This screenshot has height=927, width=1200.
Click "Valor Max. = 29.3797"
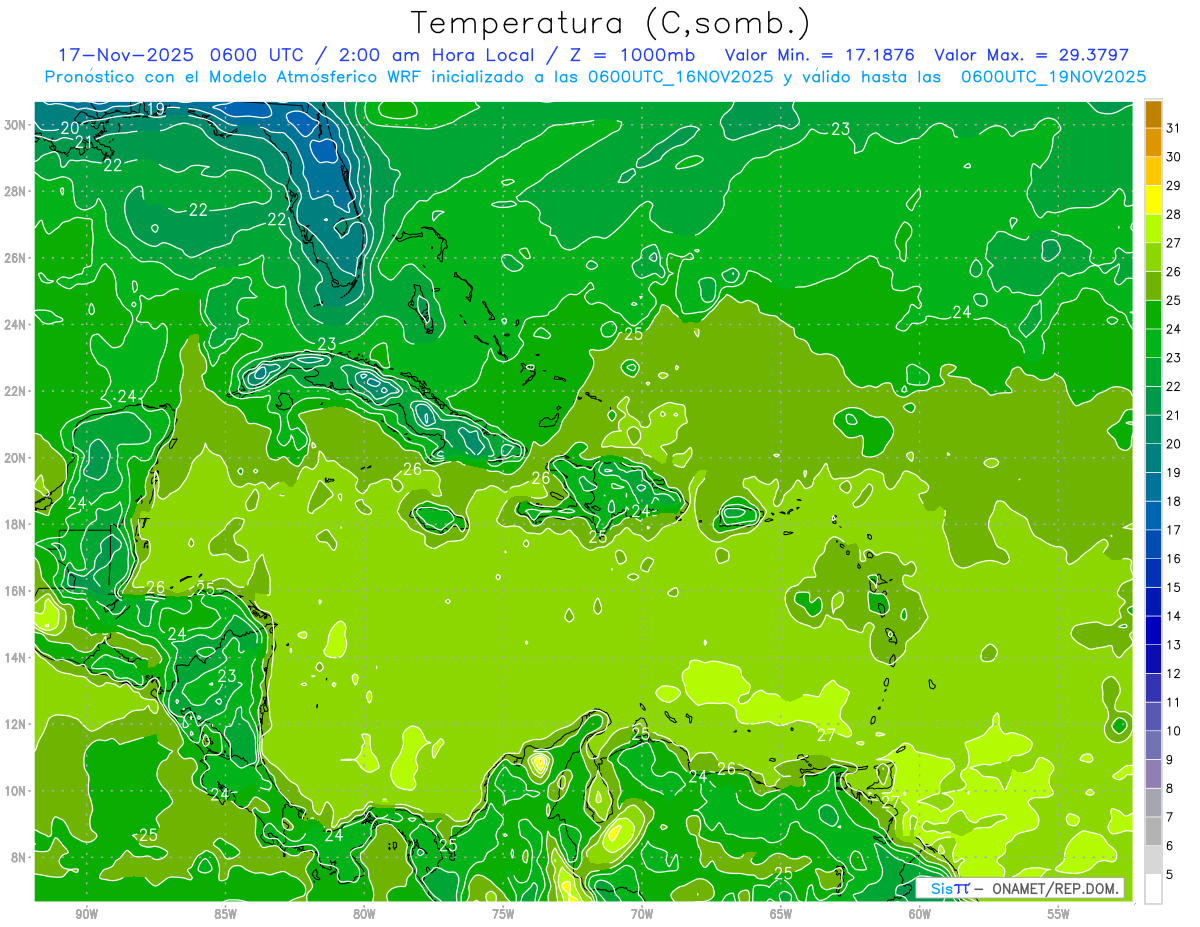click(1031, 55)
